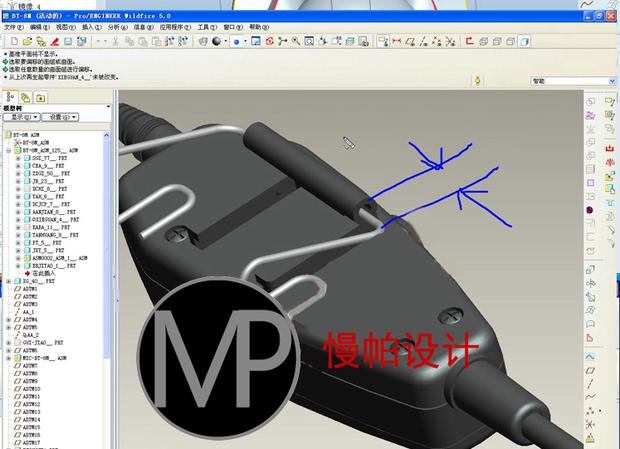Click the model tree tab icon
Image resolution: width=620 pixels, height=449 pixels.
tap(12, 97)
